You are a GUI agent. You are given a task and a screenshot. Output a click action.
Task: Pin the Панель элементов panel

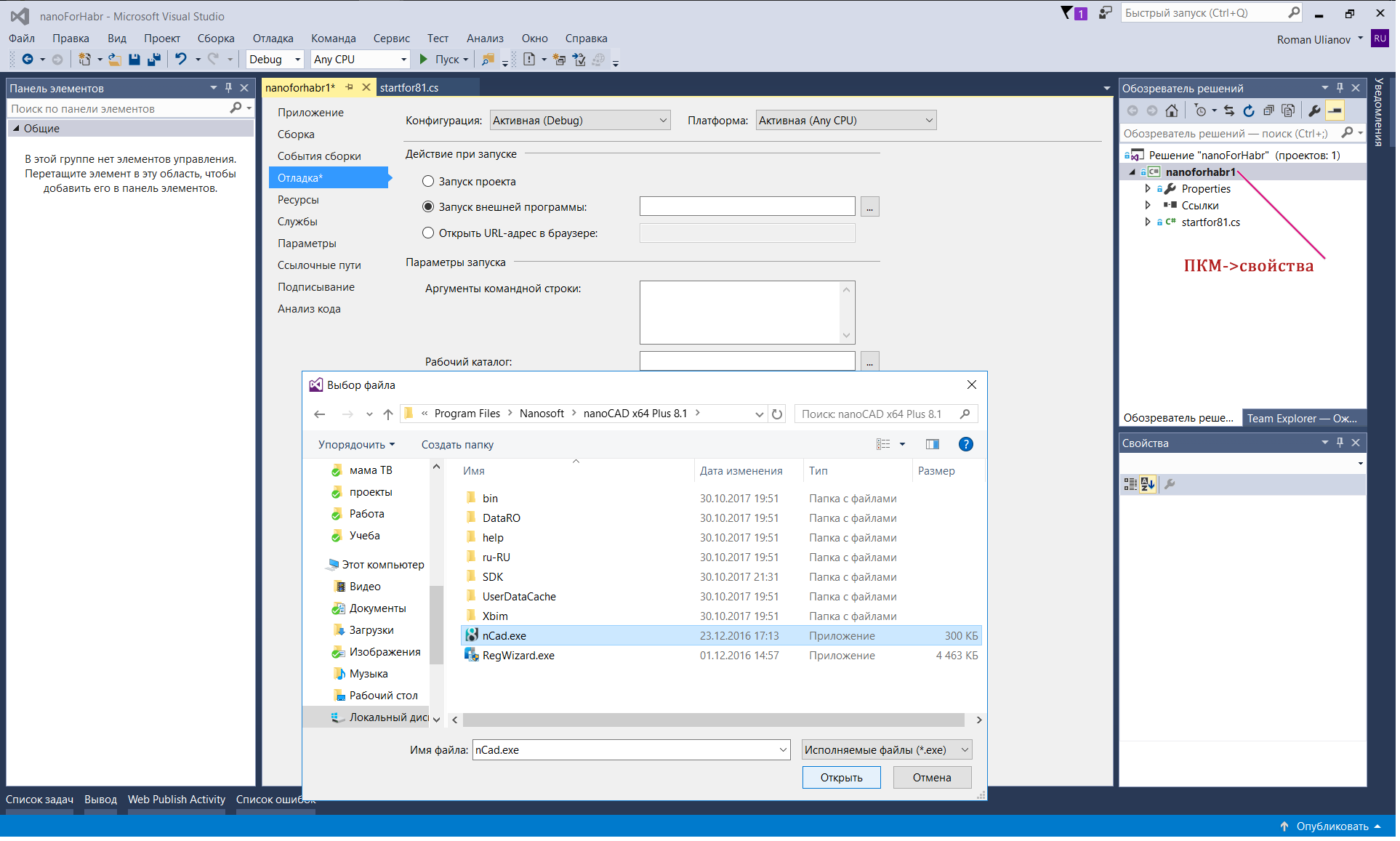click(x=228, y=88)
